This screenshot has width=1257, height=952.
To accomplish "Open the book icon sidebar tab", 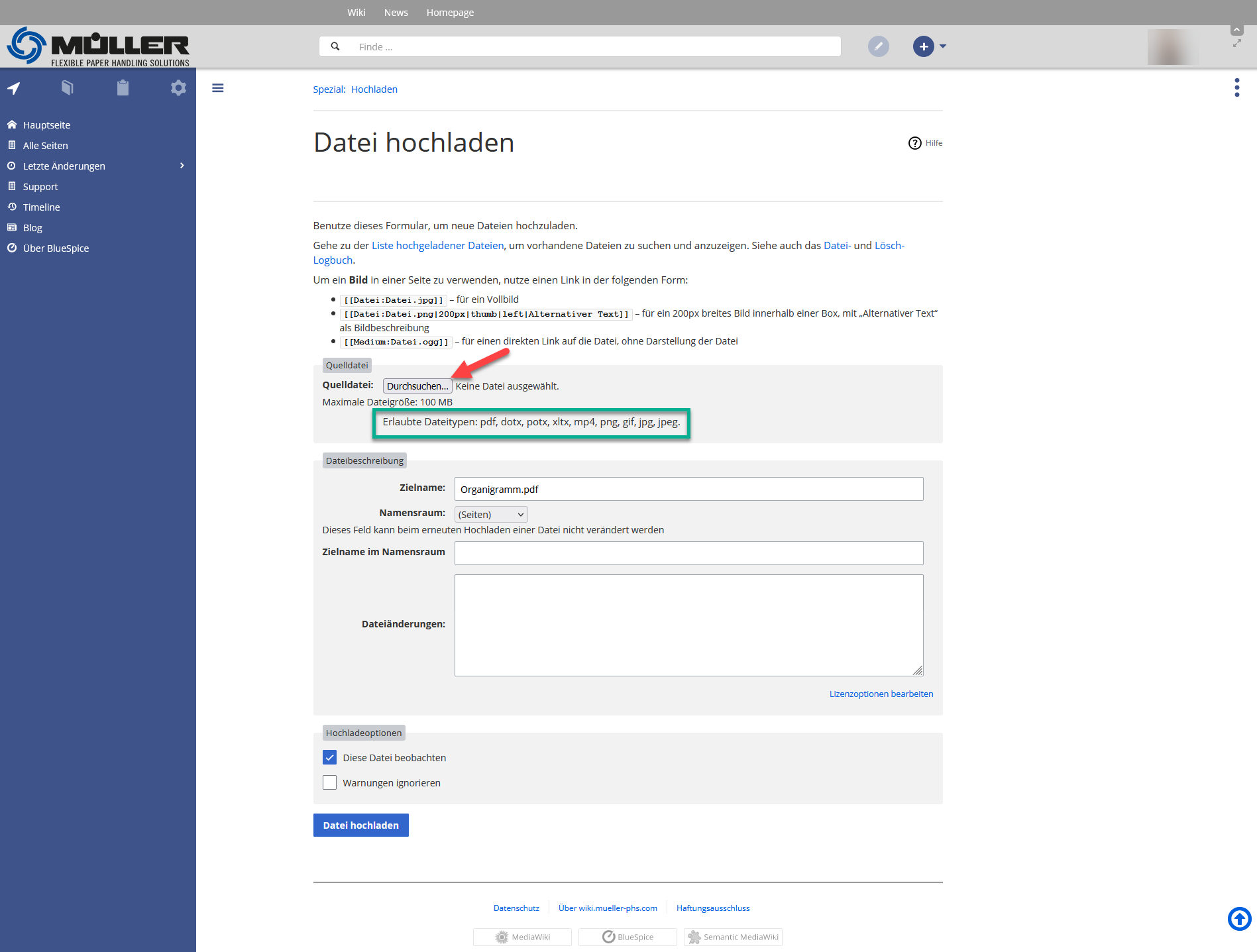I will pyautogui.click(x=68, y=88).
